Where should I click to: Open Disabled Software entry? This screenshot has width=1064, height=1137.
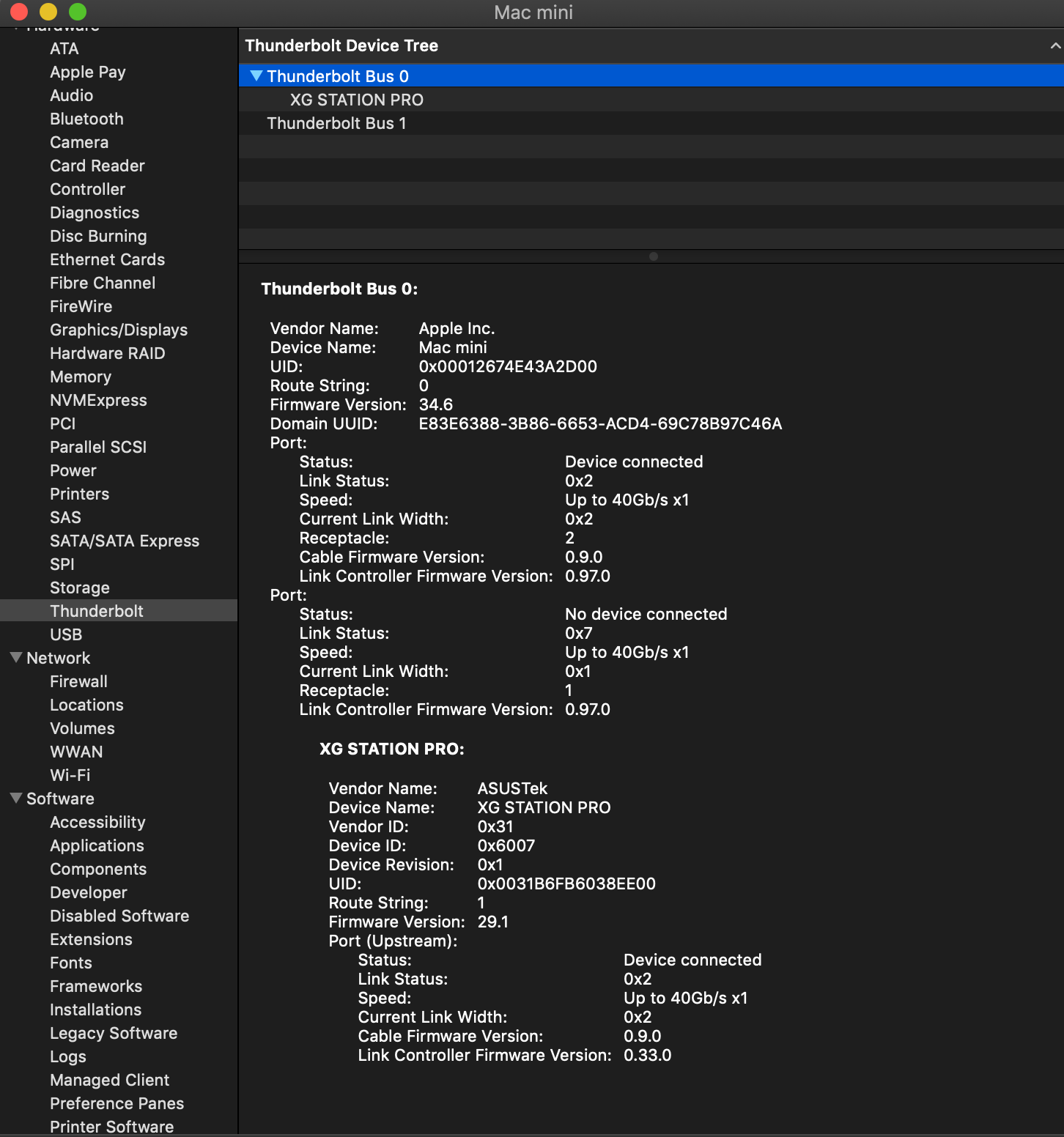pyautogui.click(x=119, y=916)
